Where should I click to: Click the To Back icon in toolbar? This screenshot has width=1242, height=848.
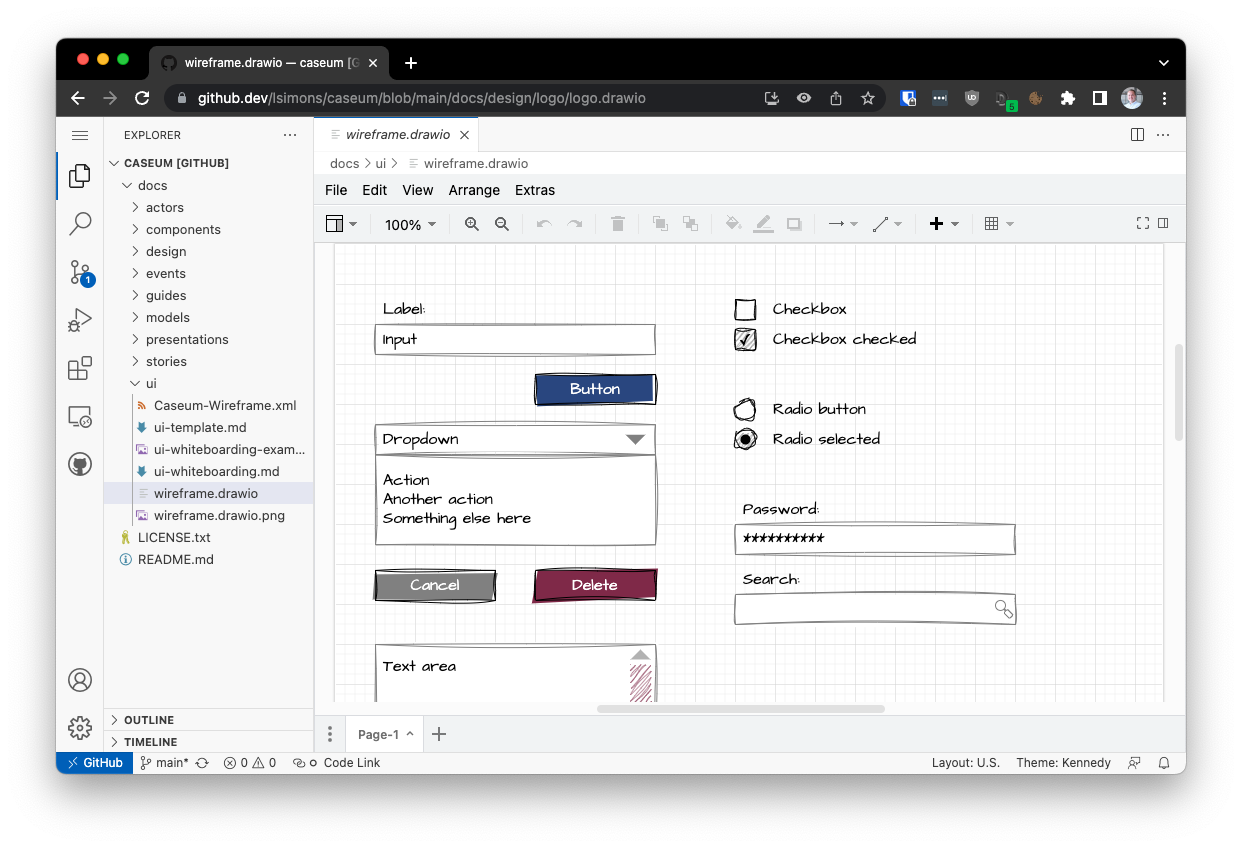[690, 224]
